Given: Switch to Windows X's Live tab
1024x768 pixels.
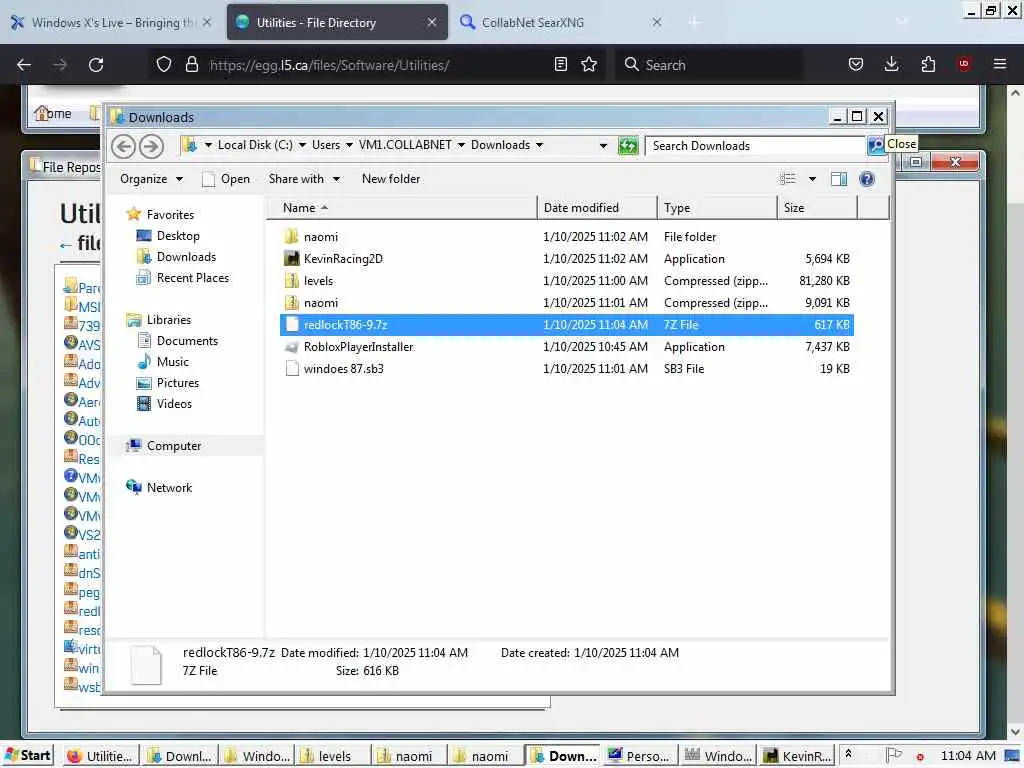Looking at the screenshot, I should 112,22.
